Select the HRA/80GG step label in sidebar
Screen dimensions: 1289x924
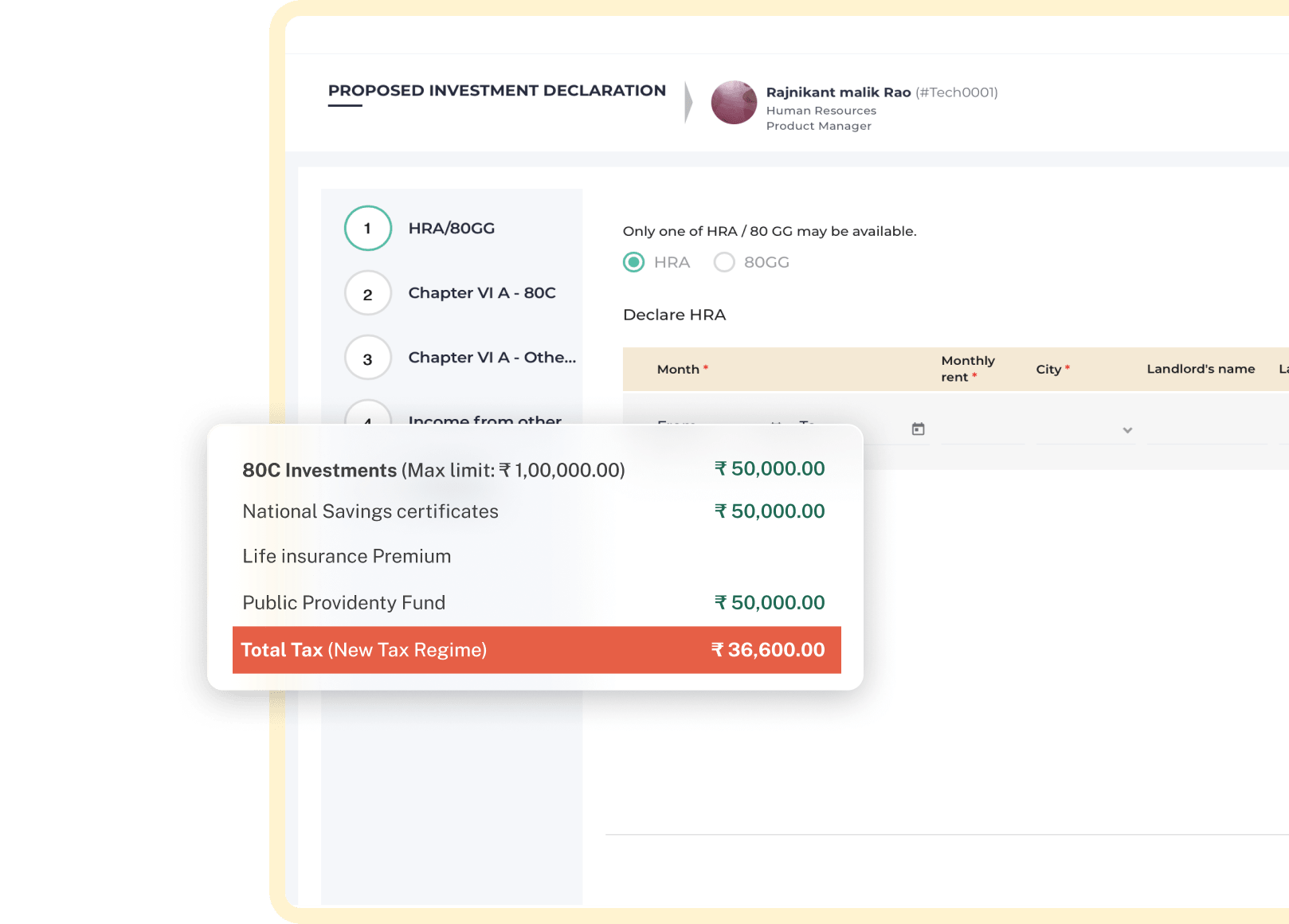(x=452, y=228)
